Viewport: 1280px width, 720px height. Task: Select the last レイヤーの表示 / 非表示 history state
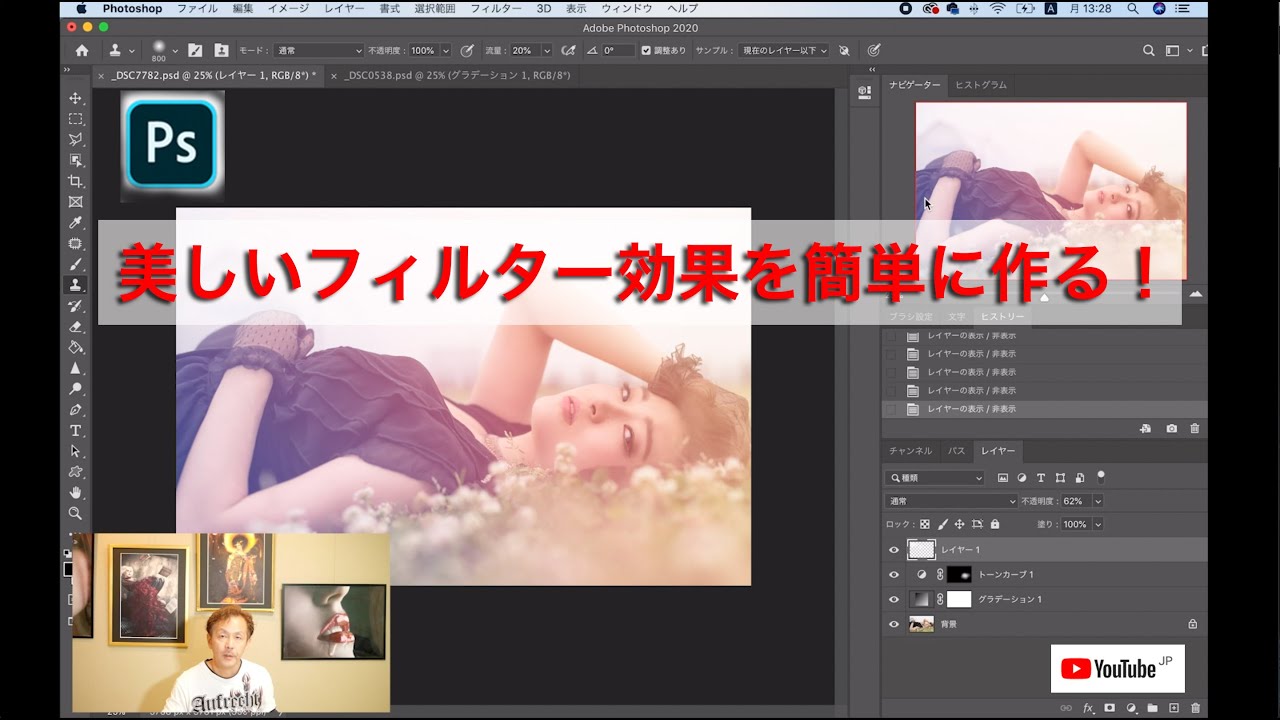click(1045, 409)
